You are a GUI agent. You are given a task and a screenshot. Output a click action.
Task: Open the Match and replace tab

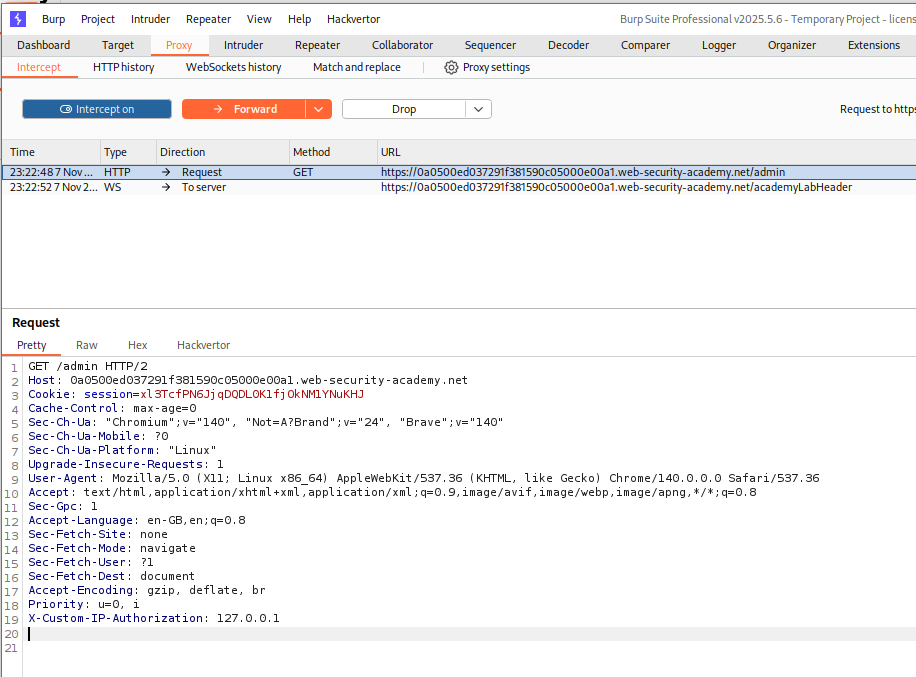(356, 67)
